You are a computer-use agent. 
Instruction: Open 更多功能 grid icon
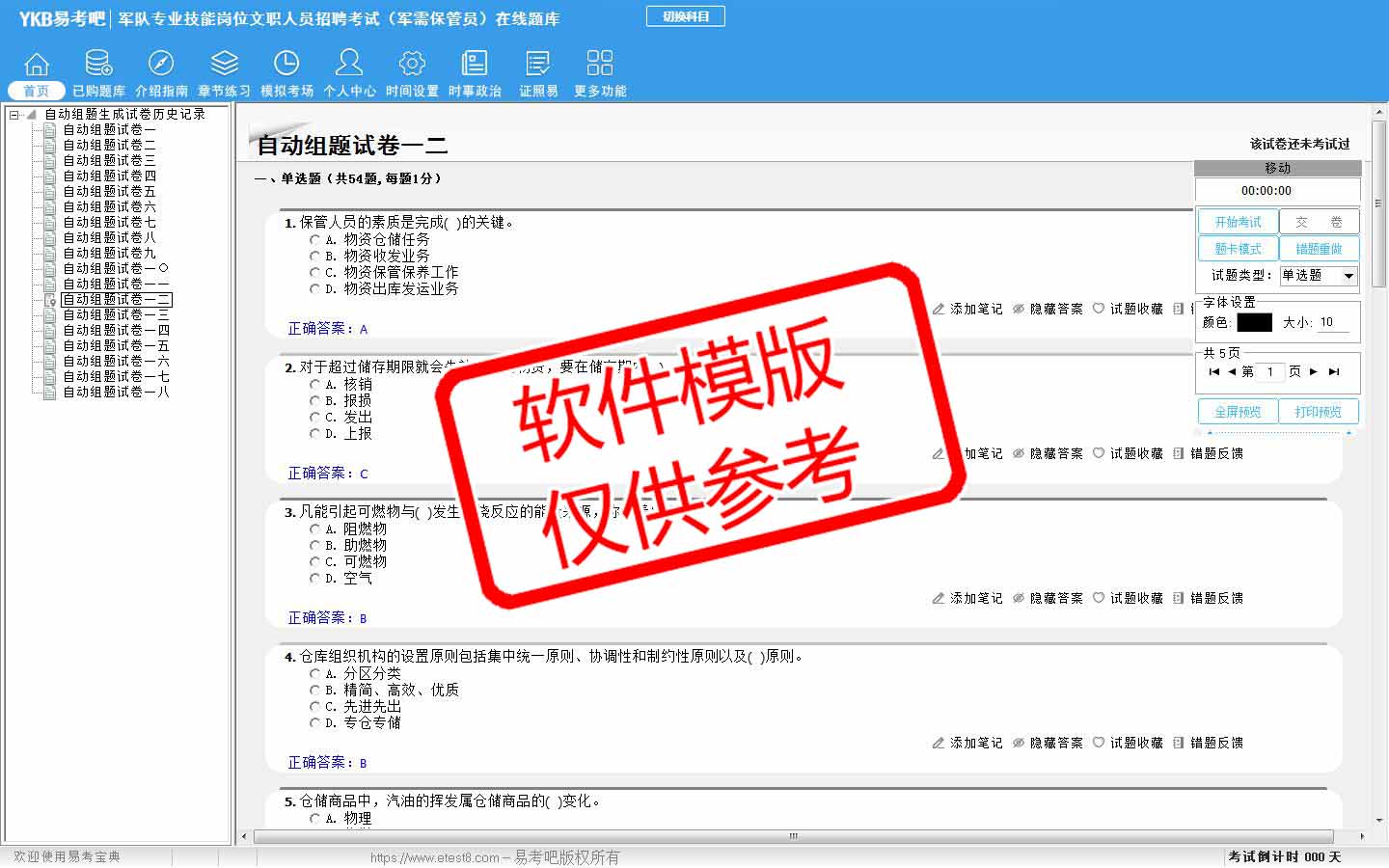pos(600,65)
